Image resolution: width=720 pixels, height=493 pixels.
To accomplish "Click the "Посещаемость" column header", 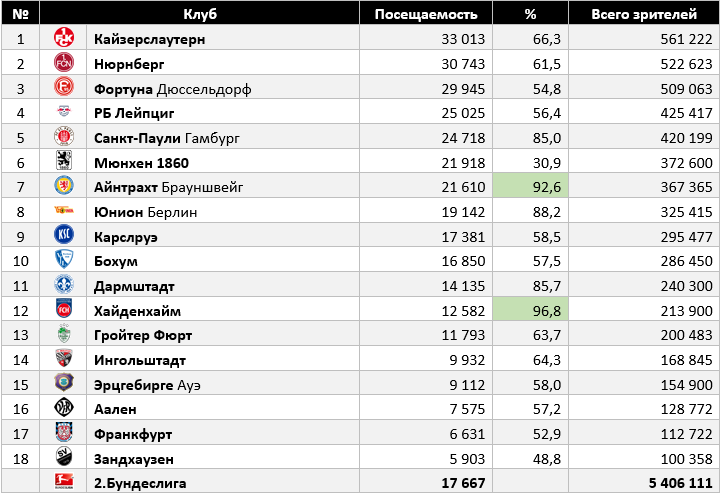I will (x=433, y=14).
